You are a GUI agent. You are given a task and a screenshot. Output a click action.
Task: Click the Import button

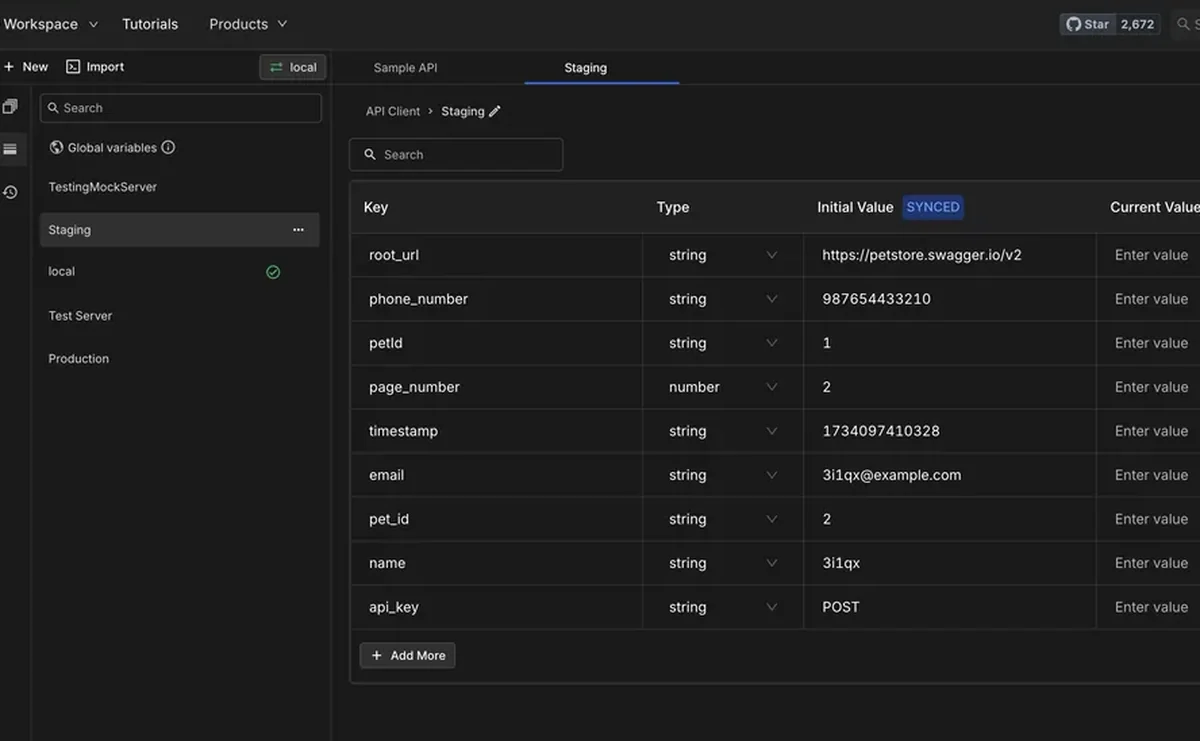point(95,67)
